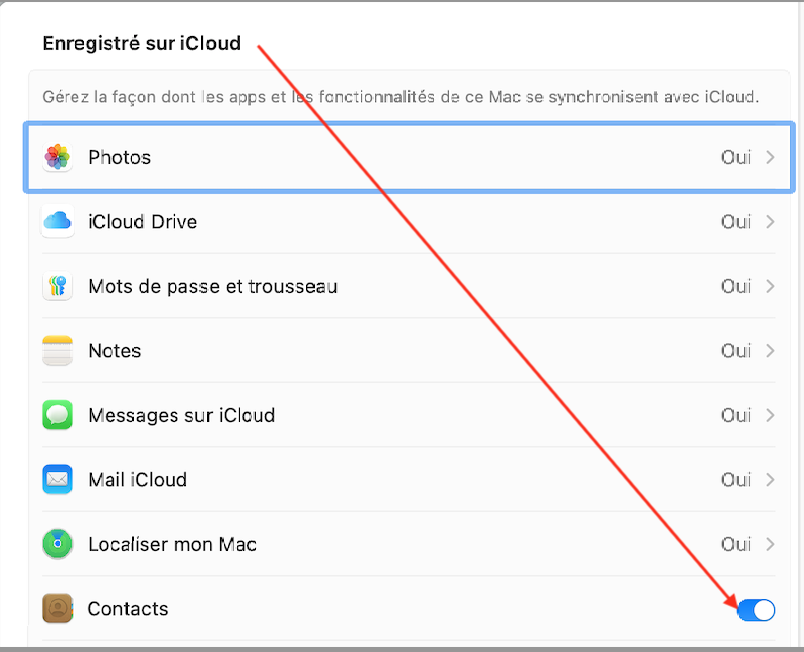Click the Messages green bubble icon
Screen dimensions: 804x652
pyautogui.click(x=57, y=415)
